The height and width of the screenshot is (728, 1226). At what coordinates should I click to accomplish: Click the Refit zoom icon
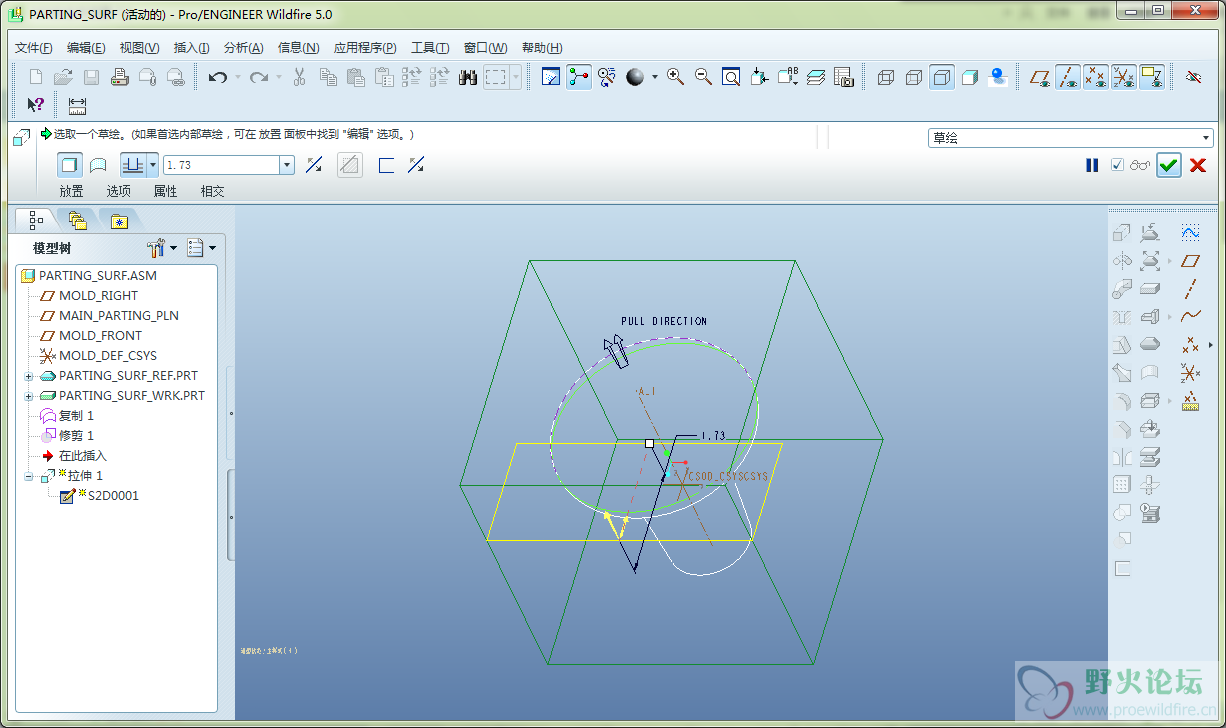[x=731, y=77]
